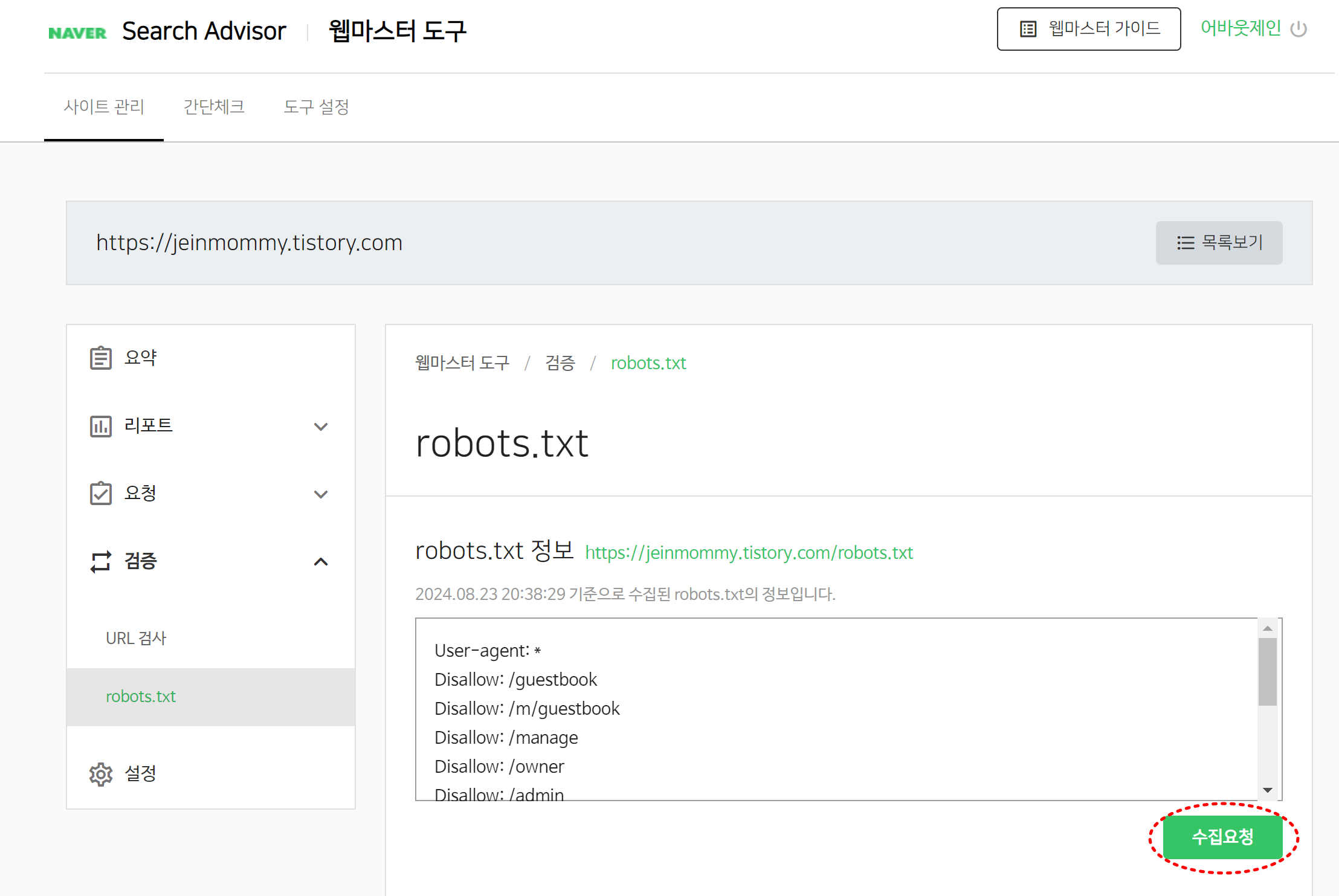The height and width of the screenshot is (896, 1339).
Task: Click the 요청 checklist icon
Action: click(x=100, y=494)
